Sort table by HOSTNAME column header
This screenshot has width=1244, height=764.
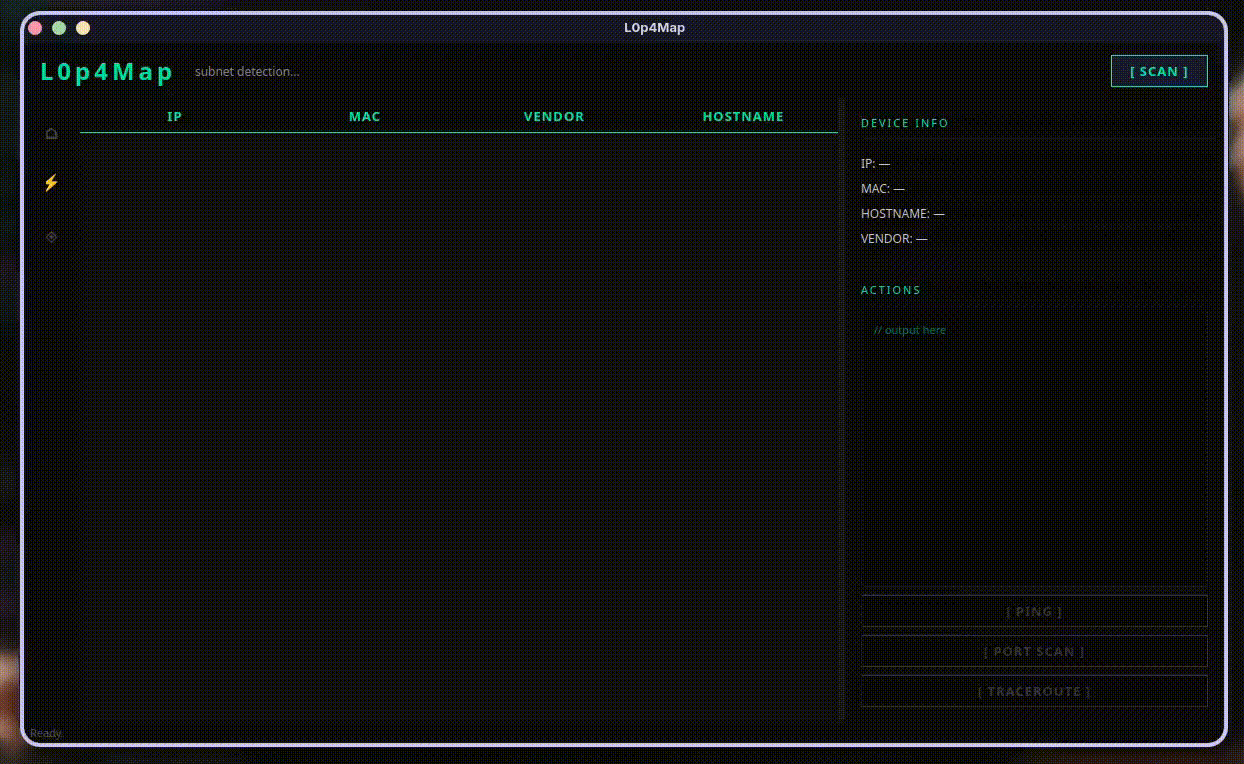[x=743, y=116]
